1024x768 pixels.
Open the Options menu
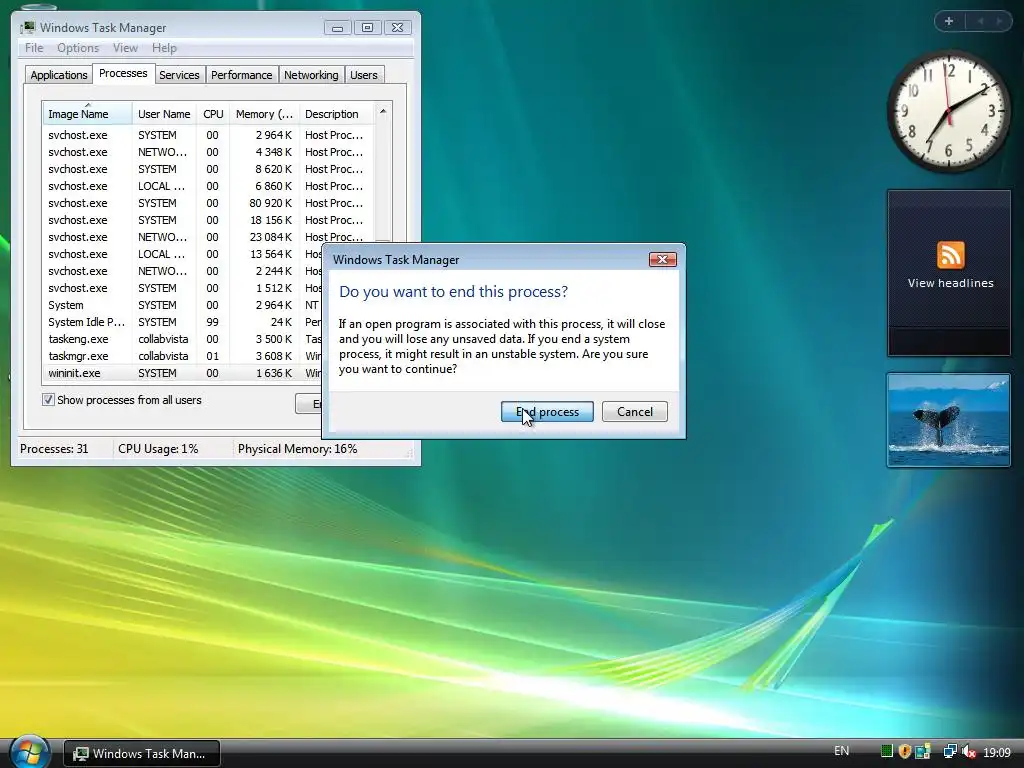tap(78, 48)
